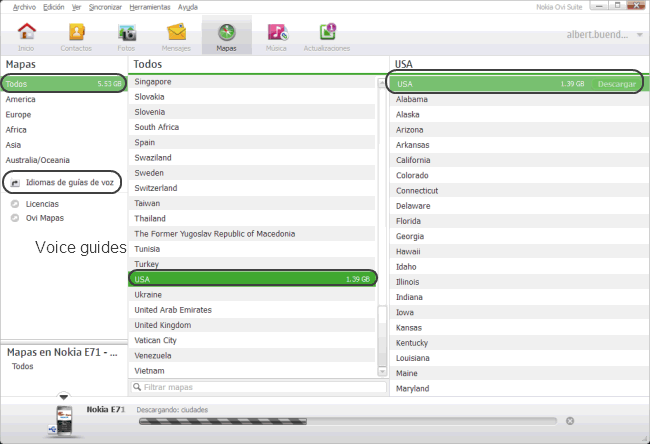Viewport: 650px width, 444px height.
Task: Open the Herramientas menu
Action: pyautogui.click(x=149, y=6)
